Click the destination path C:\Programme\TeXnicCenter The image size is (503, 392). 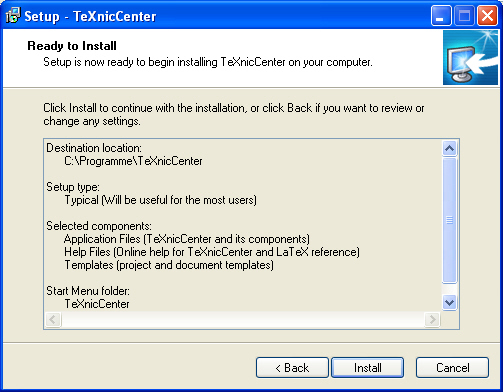pyautogui.click(x=133, y=161)
